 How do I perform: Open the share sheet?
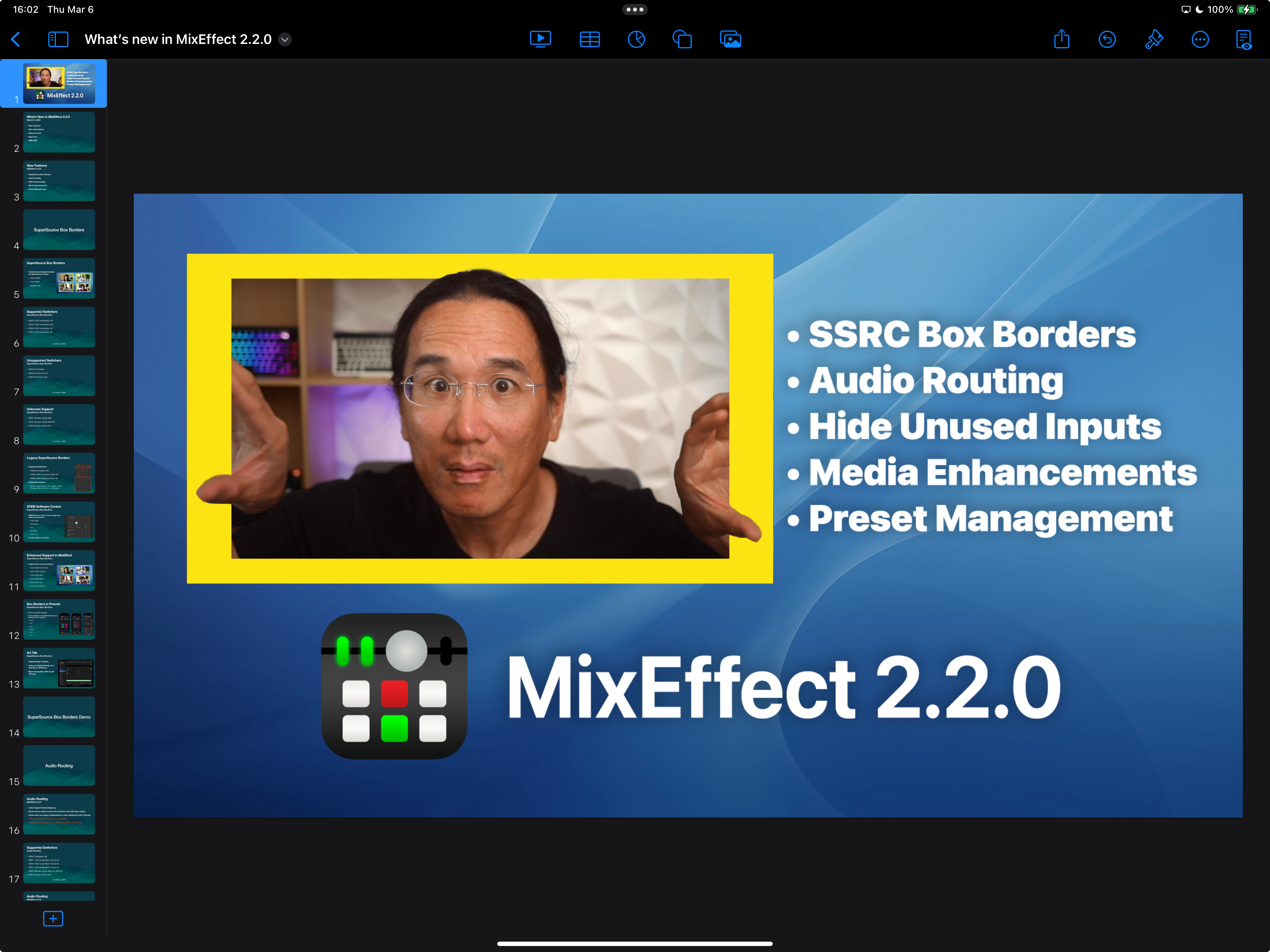[1062, 39]
